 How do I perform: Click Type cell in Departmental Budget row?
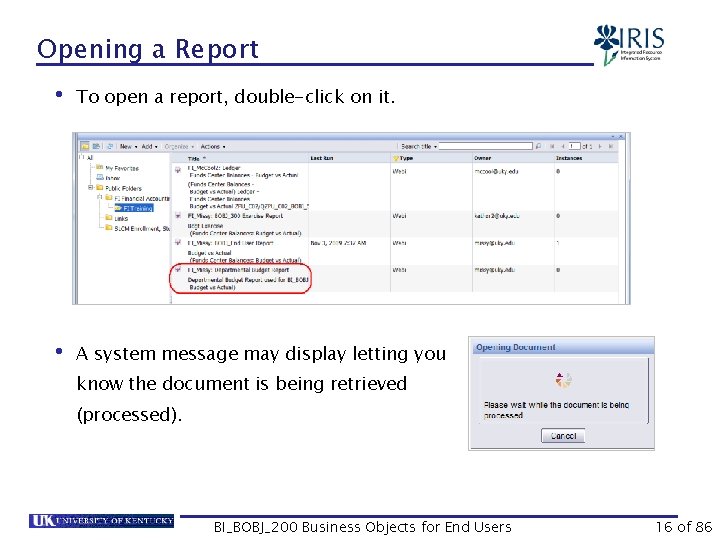(399, 270)
